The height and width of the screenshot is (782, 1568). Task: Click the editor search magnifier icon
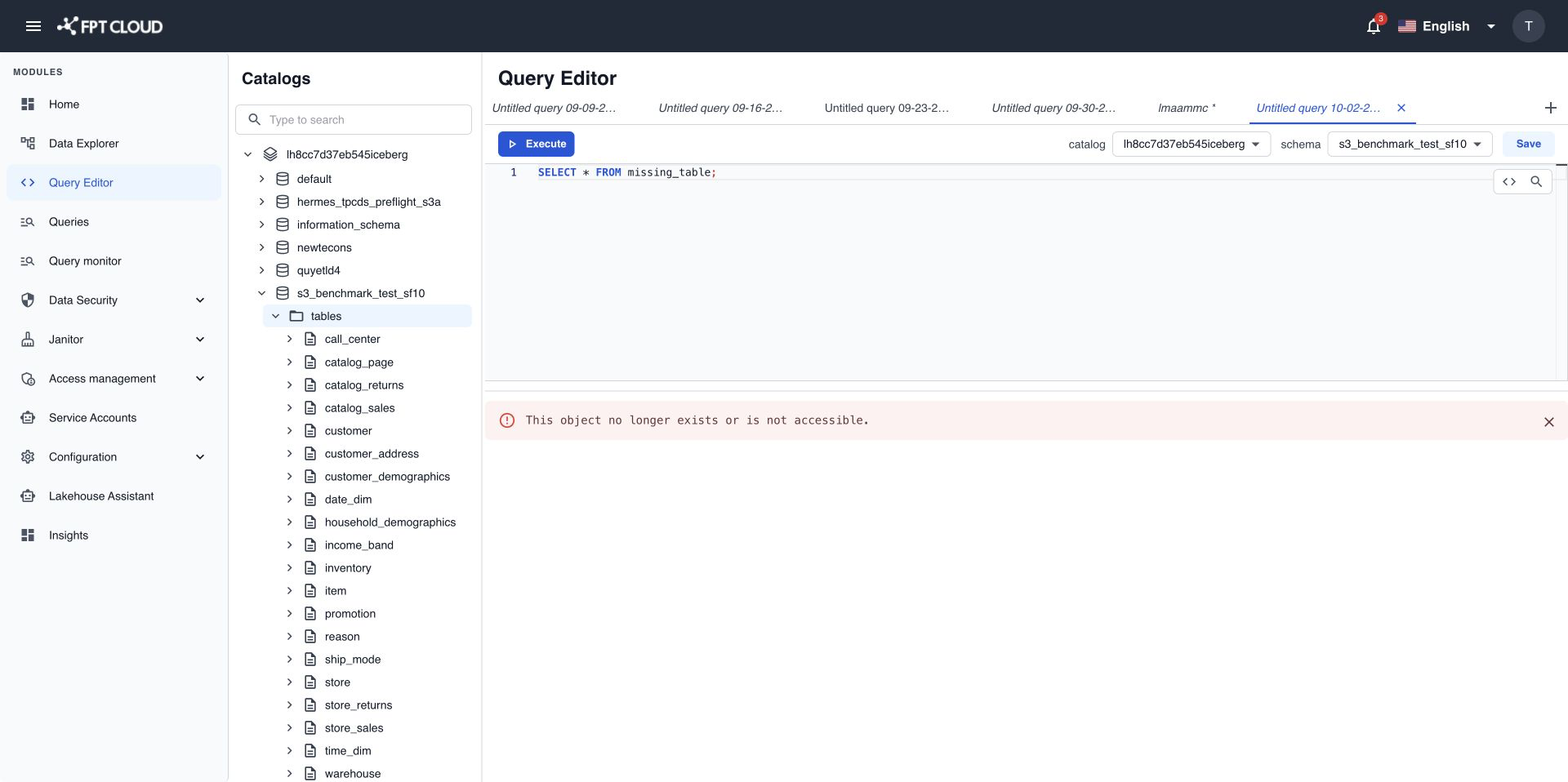1536,182
